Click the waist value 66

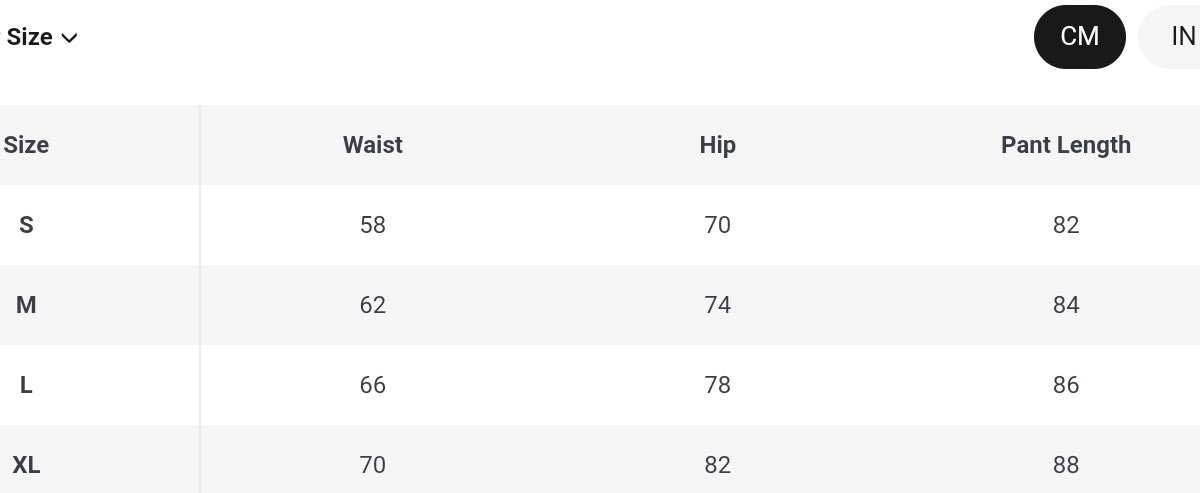[x=373, y=385]
